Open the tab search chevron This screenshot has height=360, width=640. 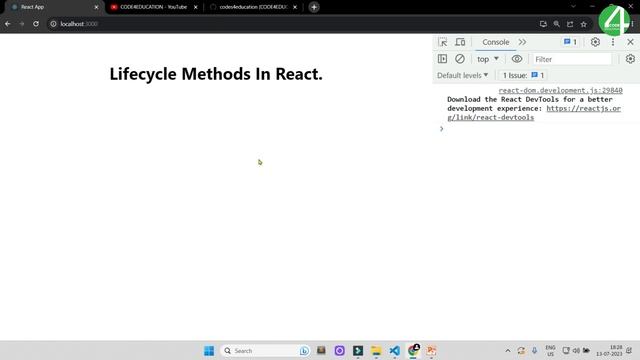pyautogui.click(x=573, y=7)
